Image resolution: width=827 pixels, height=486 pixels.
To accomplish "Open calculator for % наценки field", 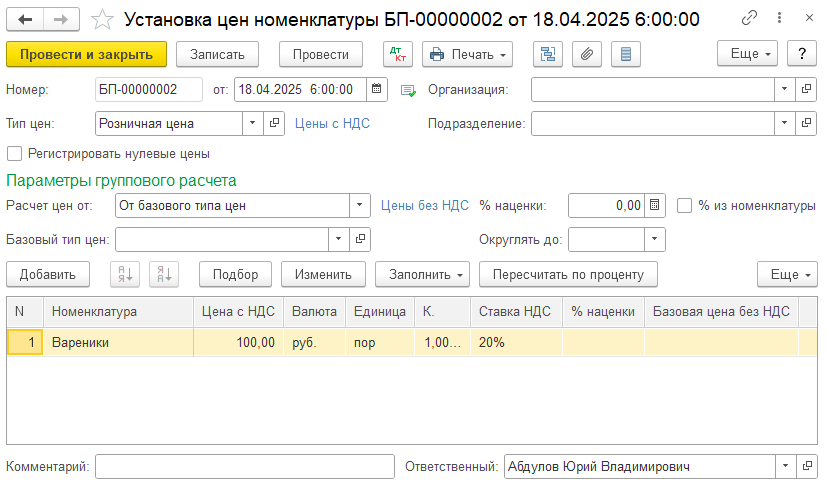I will click(654, 206).
